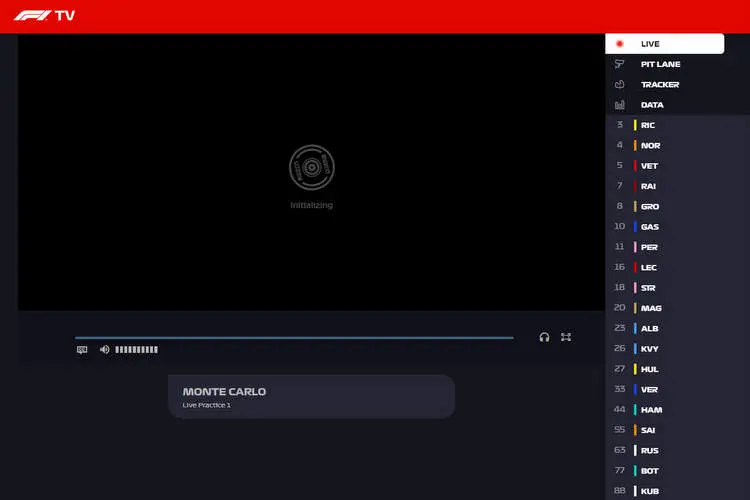Adjust the volume level bars
Screen dimensions: 750x500
[x=136, y=350]
